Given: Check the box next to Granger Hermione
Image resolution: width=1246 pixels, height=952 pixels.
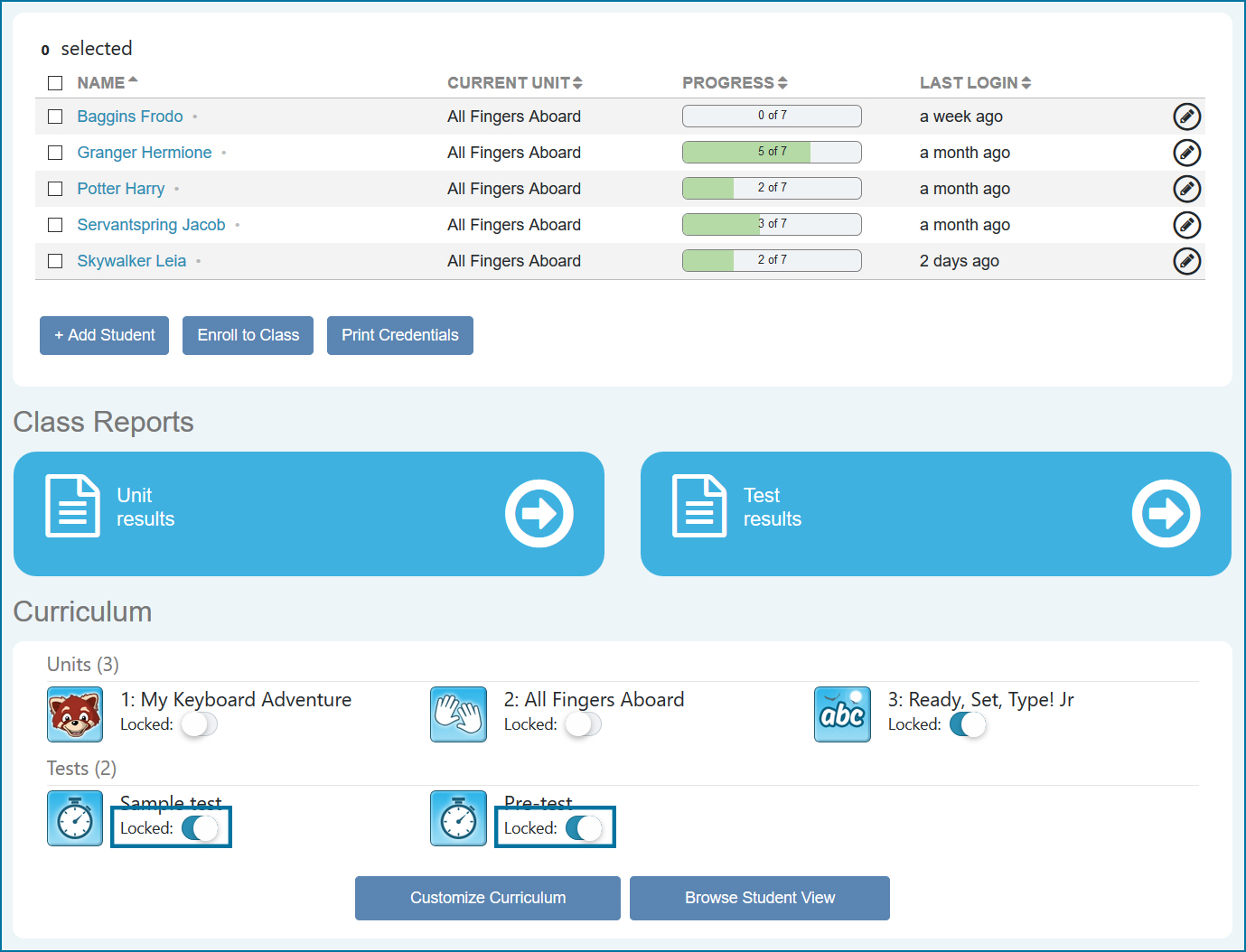Looking at the screenshot, I should pyautogui.click(x=55, y=153).
